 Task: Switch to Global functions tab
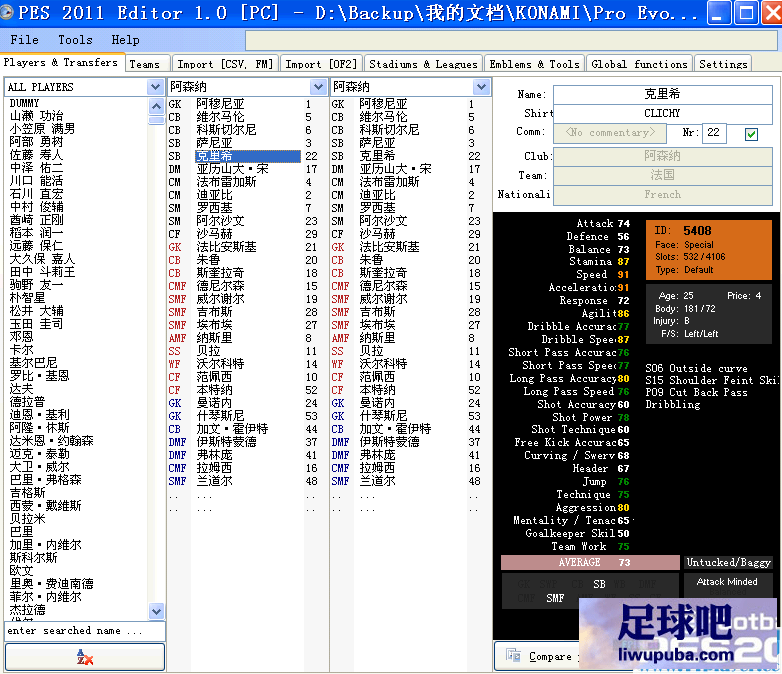(639, 64)
